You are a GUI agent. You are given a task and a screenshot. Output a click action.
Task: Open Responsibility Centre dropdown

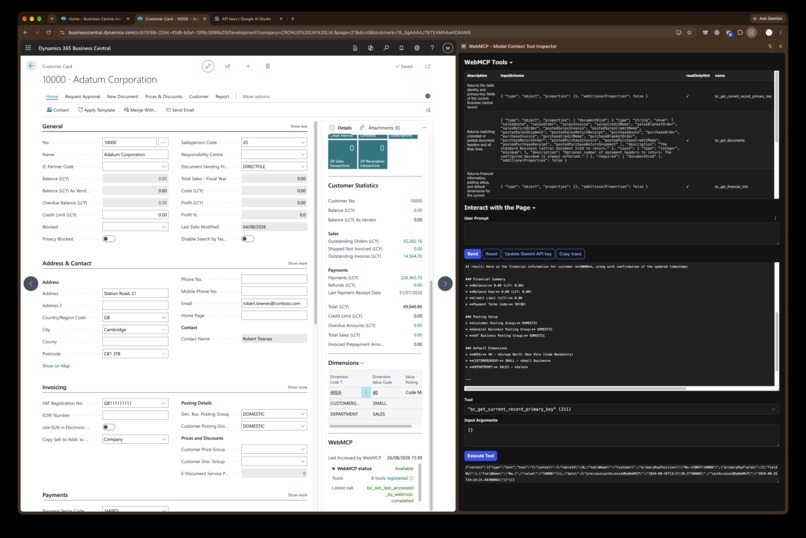click(303, 154)
